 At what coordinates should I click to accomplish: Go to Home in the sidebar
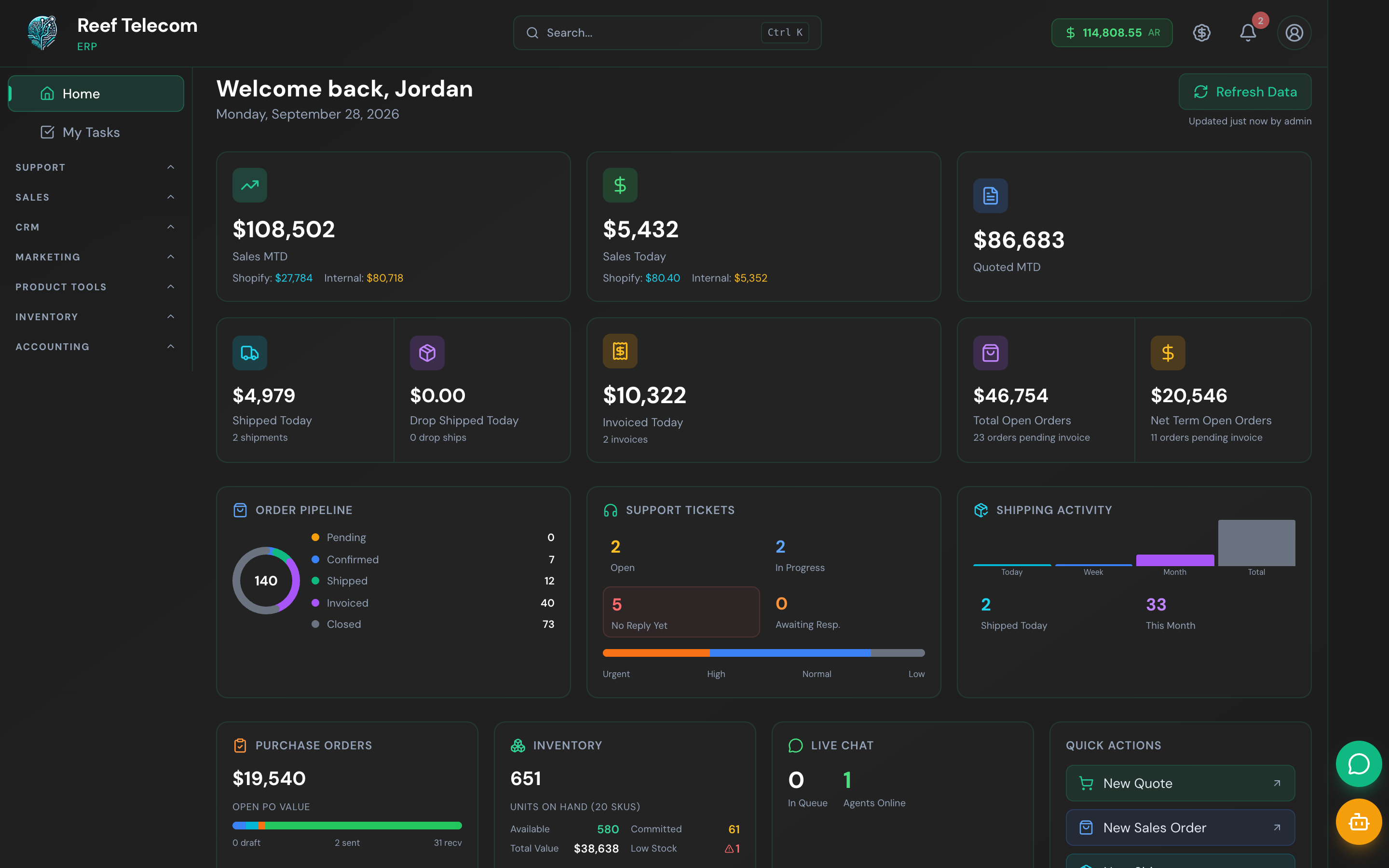tap(96, 94)
